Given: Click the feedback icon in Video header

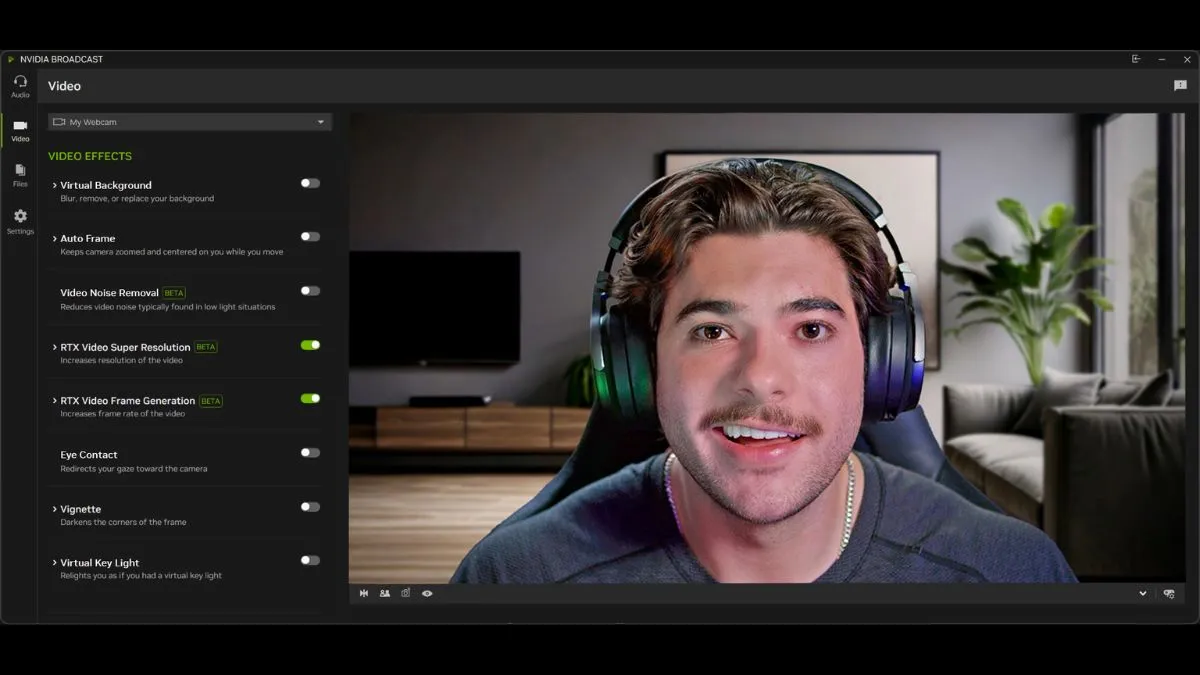Looking at the screenshot, I should point(1180,86).
